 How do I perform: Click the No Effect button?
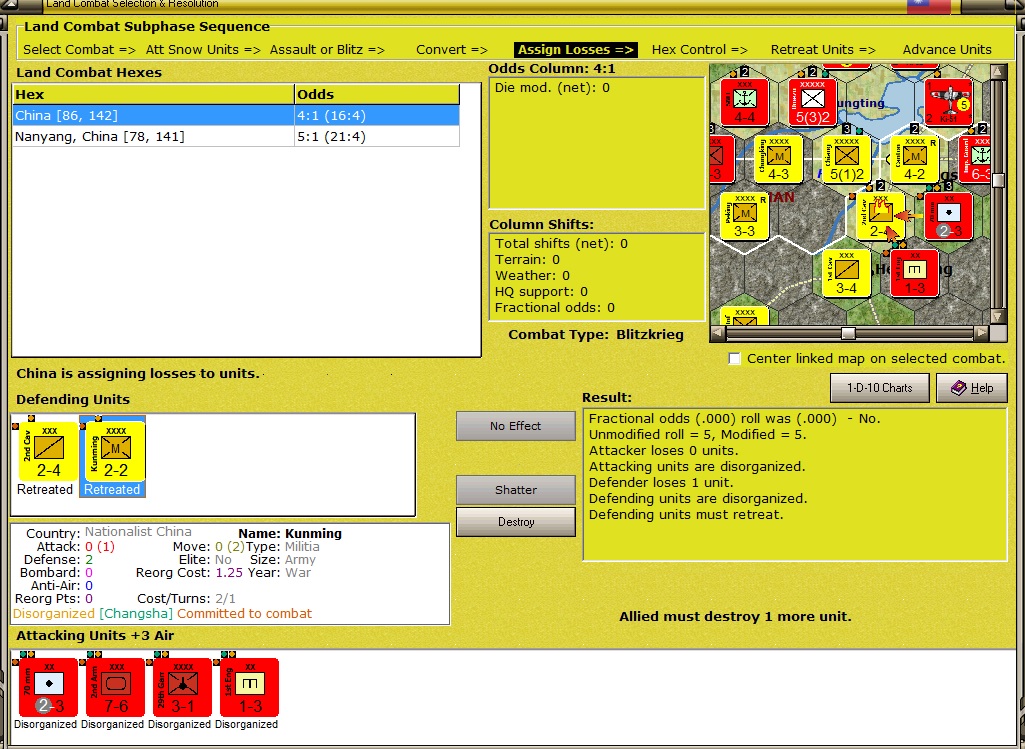(x=515, y=426)
